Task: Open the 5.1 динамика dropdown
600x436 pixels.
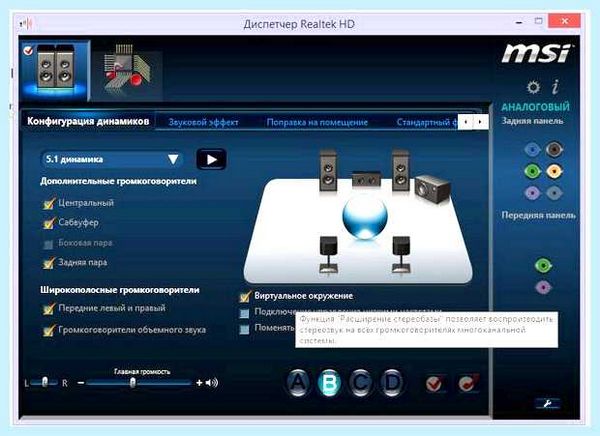Action: 111,159
